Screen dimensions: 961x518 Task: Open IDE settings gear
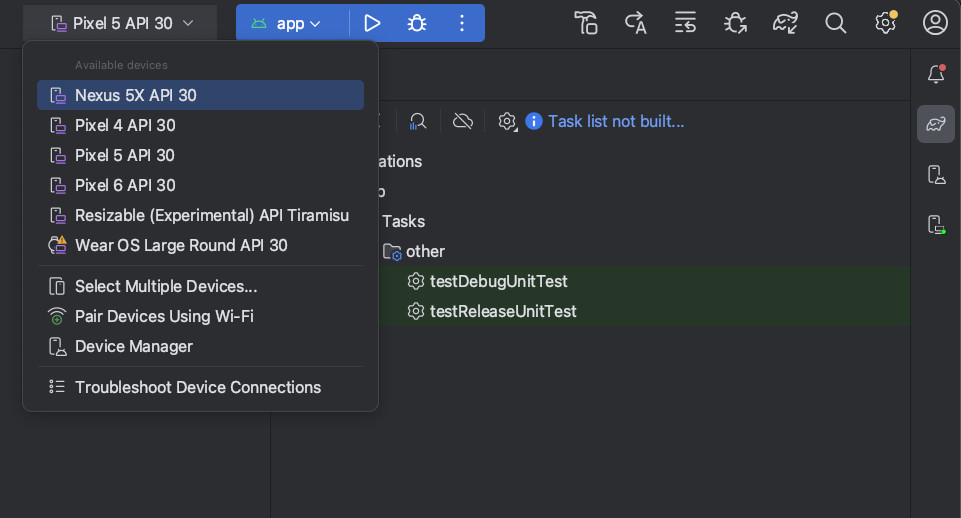(x=885, y=23)
